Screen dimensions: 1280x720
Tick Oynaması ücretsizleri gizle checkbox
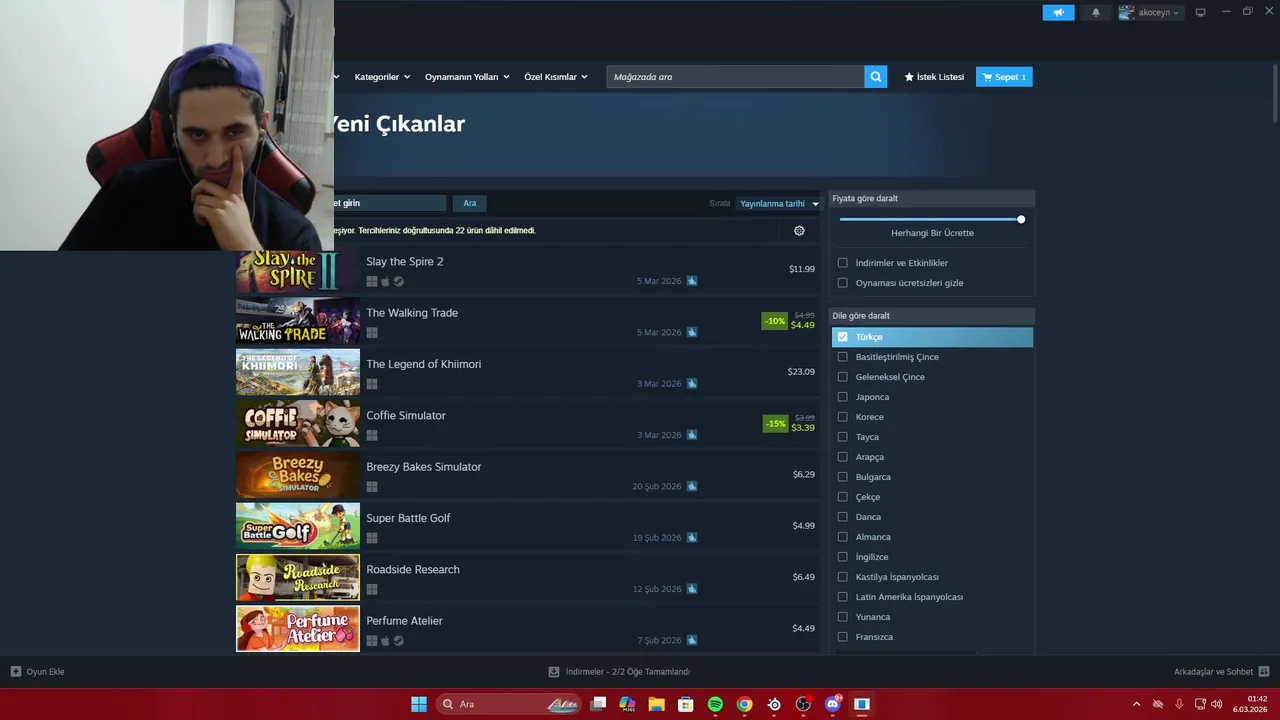click(x=842, y=283)
